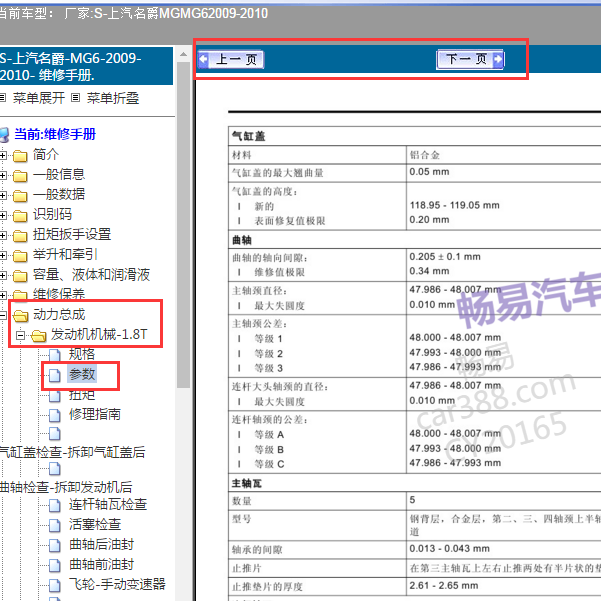
Task: Click the 气缸盖 section header in table
Action: [415, 136]
